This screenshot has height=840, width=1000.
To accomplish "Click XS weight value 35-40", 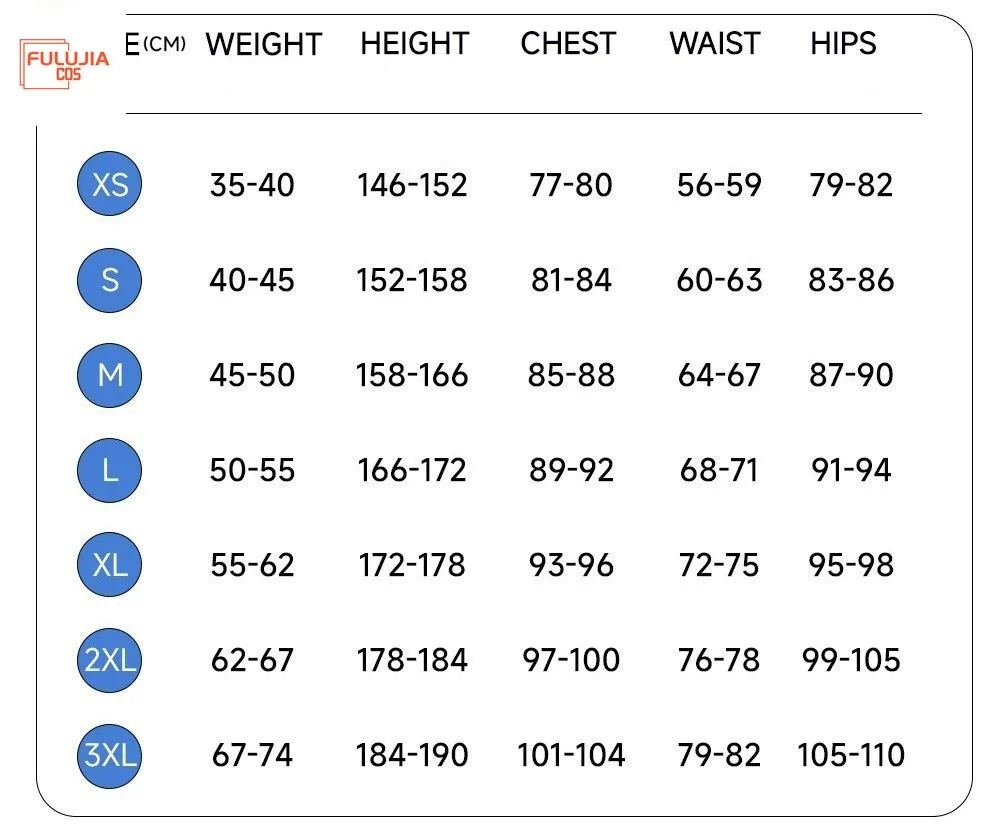I will tap(252, 185).
